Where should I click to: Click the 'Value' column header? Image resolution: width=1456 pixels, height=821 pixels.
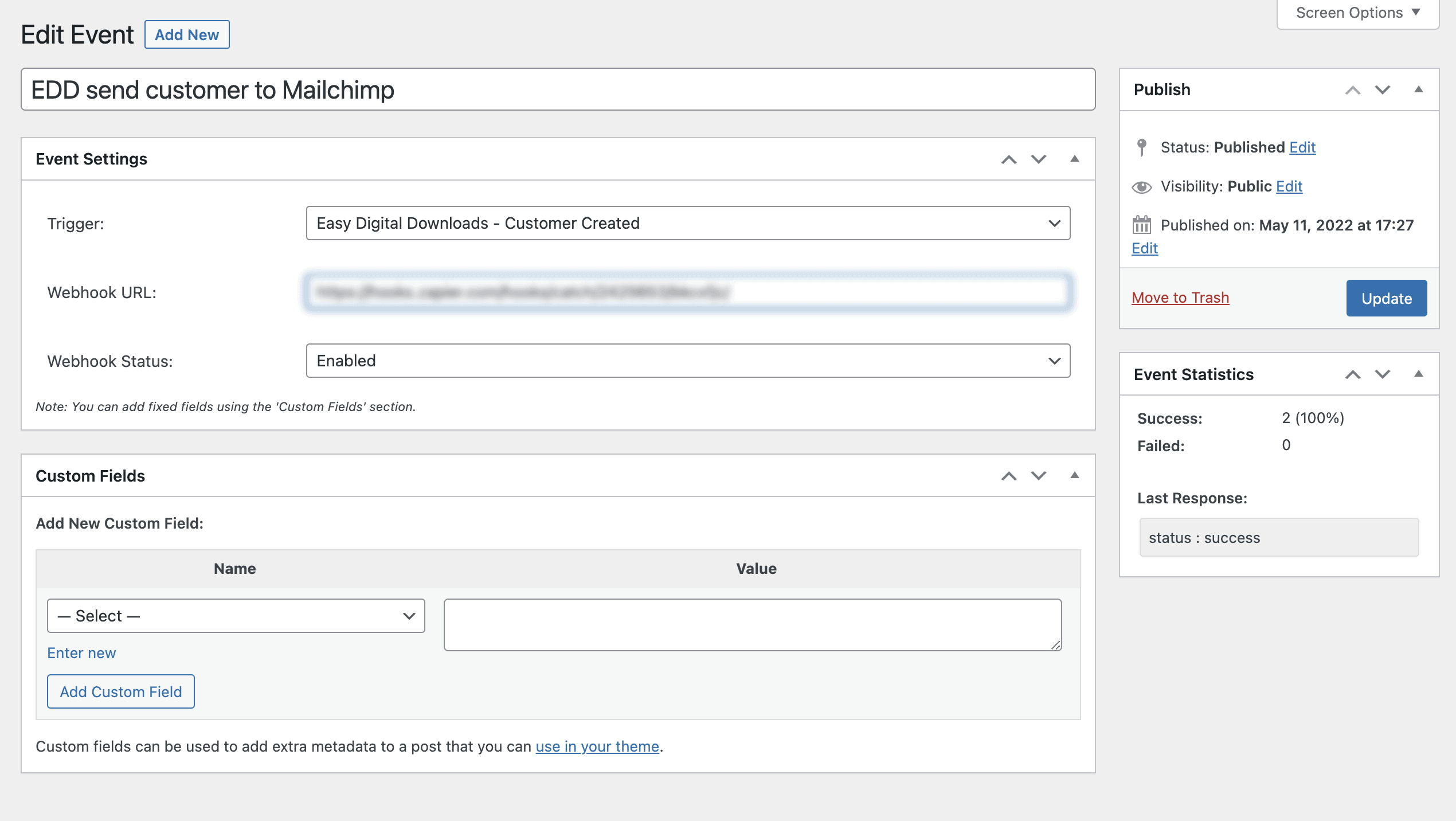[756, 569]
